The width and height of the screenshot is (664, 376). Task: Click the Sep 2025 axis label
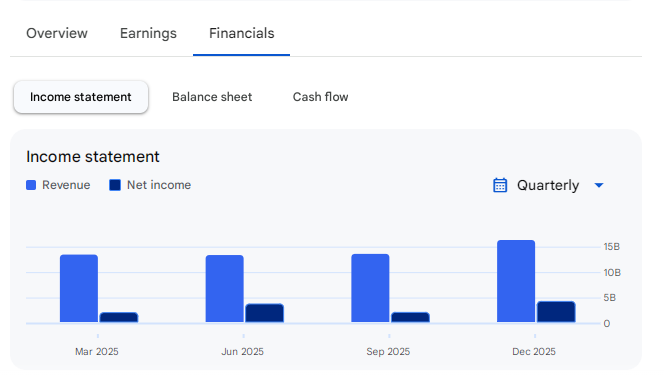[x=388, y=351]
